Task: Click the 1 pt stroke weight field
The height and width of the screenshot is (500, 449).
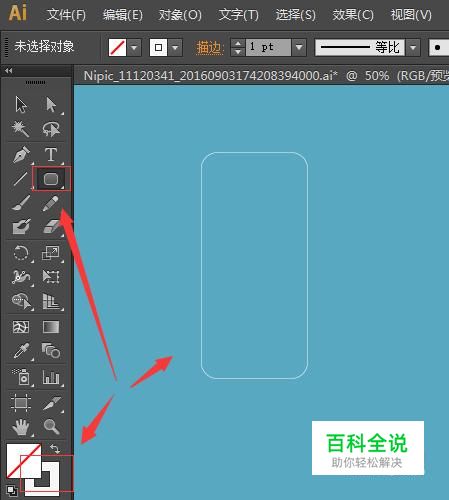Action: pyautogui.click(x=268, y=48)
